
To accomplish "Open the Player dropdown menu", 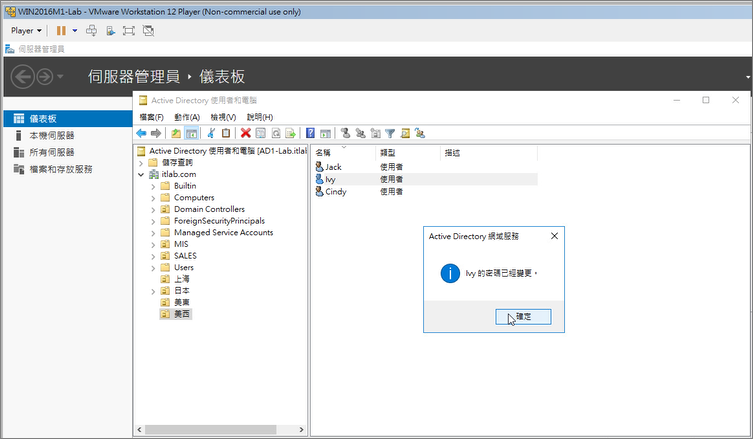I will pos(26,31).
